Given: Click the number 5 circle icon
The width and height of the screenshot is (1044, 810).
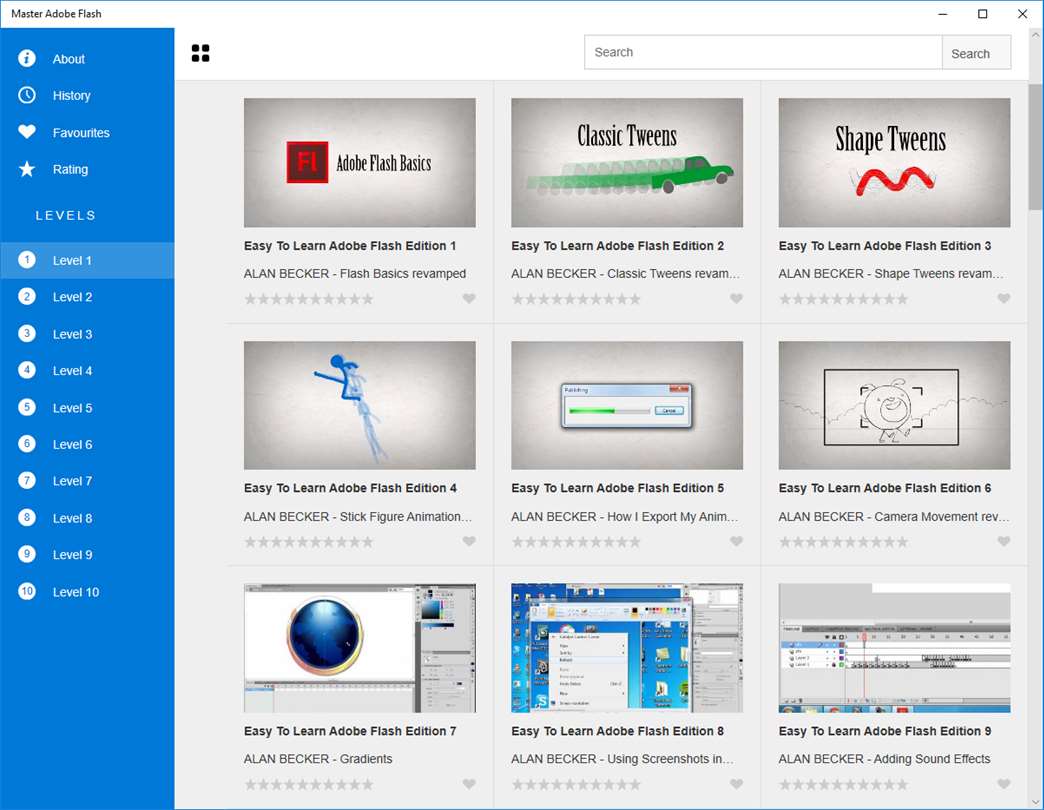Looking at the screenshot, I should coord(27,407).
